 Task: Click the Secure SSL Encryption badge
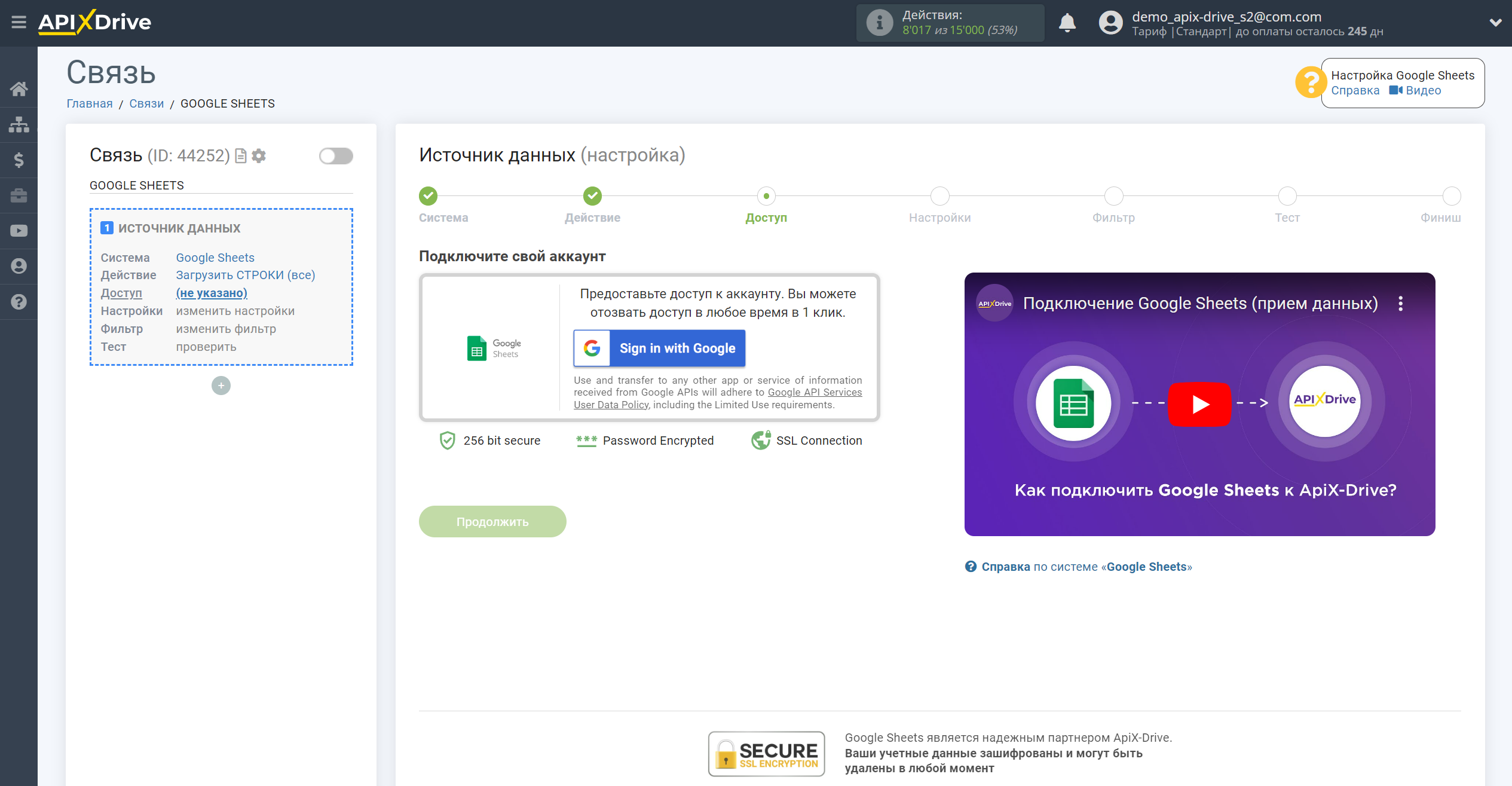[766, 754]
